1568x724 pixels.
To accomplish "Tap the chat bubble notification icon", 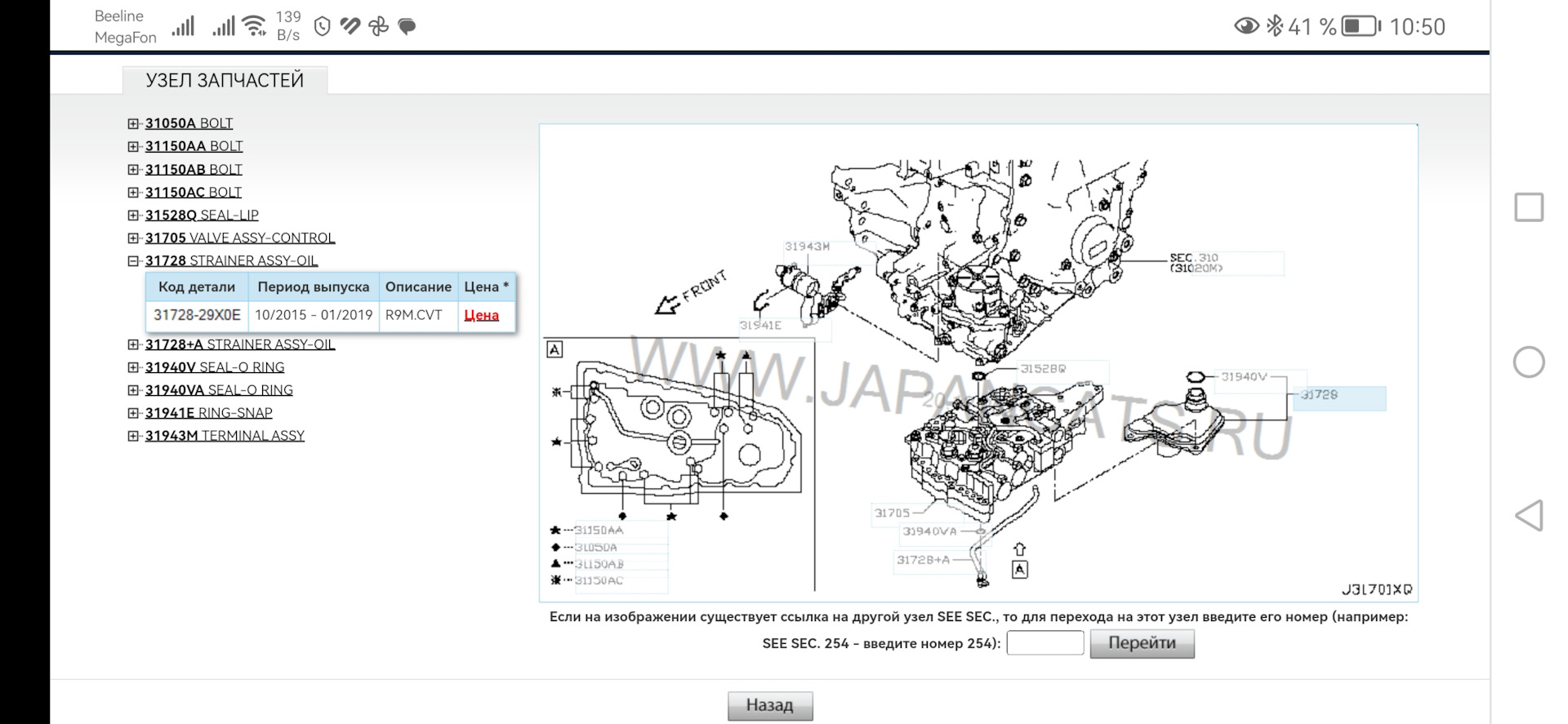I will 407,27.
